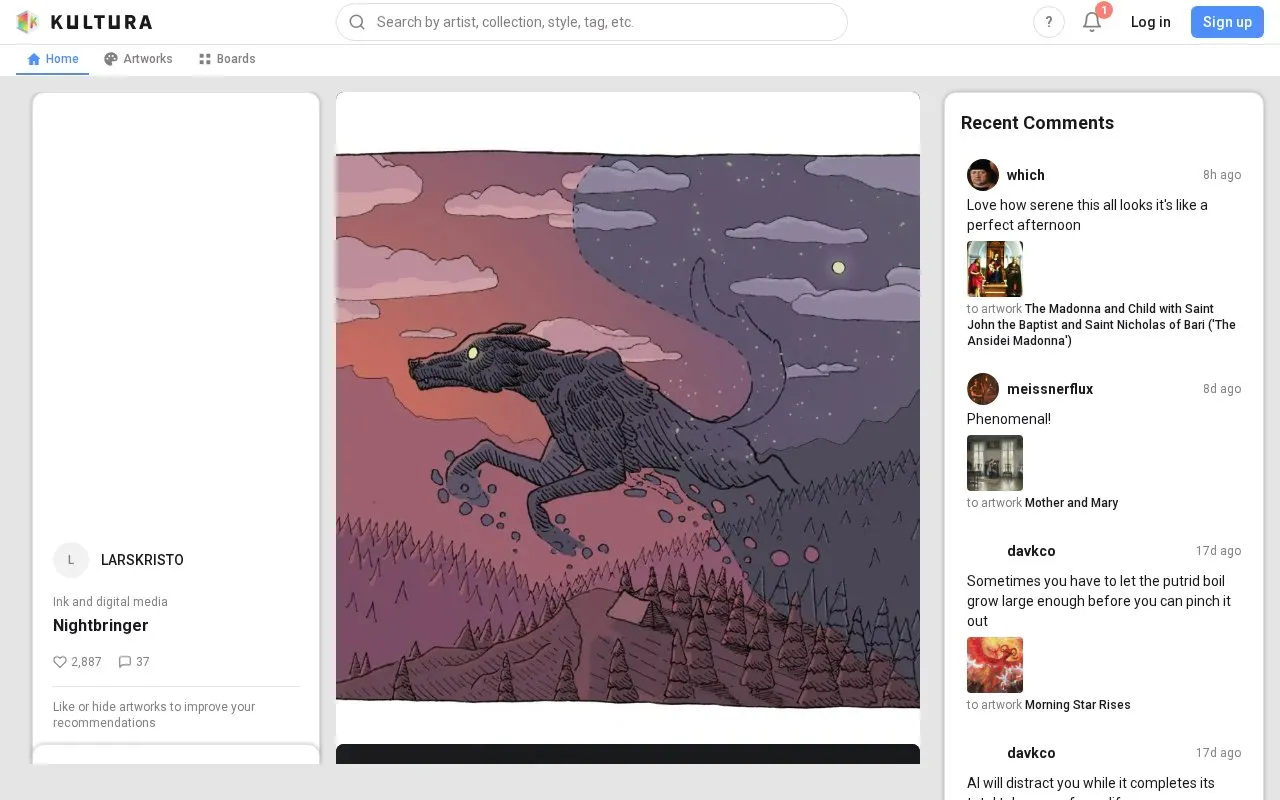The height and width of the screenshot is (800, 1280).
Task: Open the username link 'which'
Action: (x=1025, y=175)
